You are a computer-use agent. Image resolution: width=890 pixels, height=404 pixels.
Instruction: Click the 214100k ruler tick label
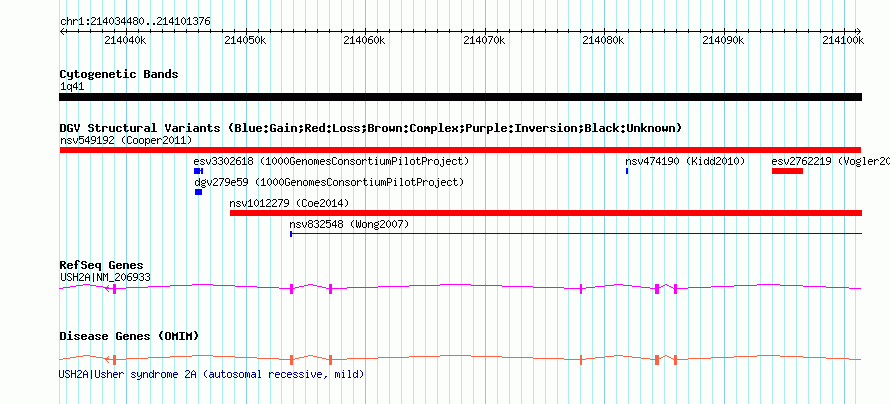(843, 40)
